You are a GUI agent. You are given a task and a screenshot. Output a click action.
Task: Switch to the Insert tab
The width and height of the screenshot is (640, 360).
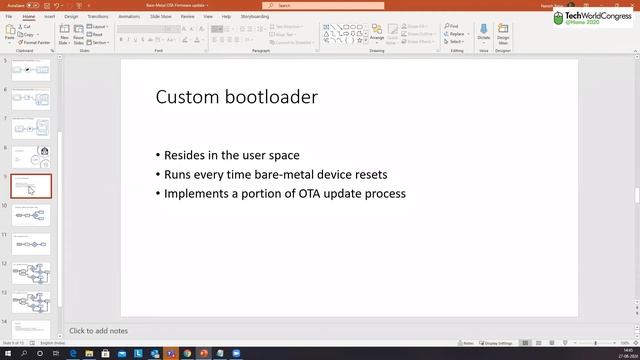pyautogui.click(x=49, y=16)
